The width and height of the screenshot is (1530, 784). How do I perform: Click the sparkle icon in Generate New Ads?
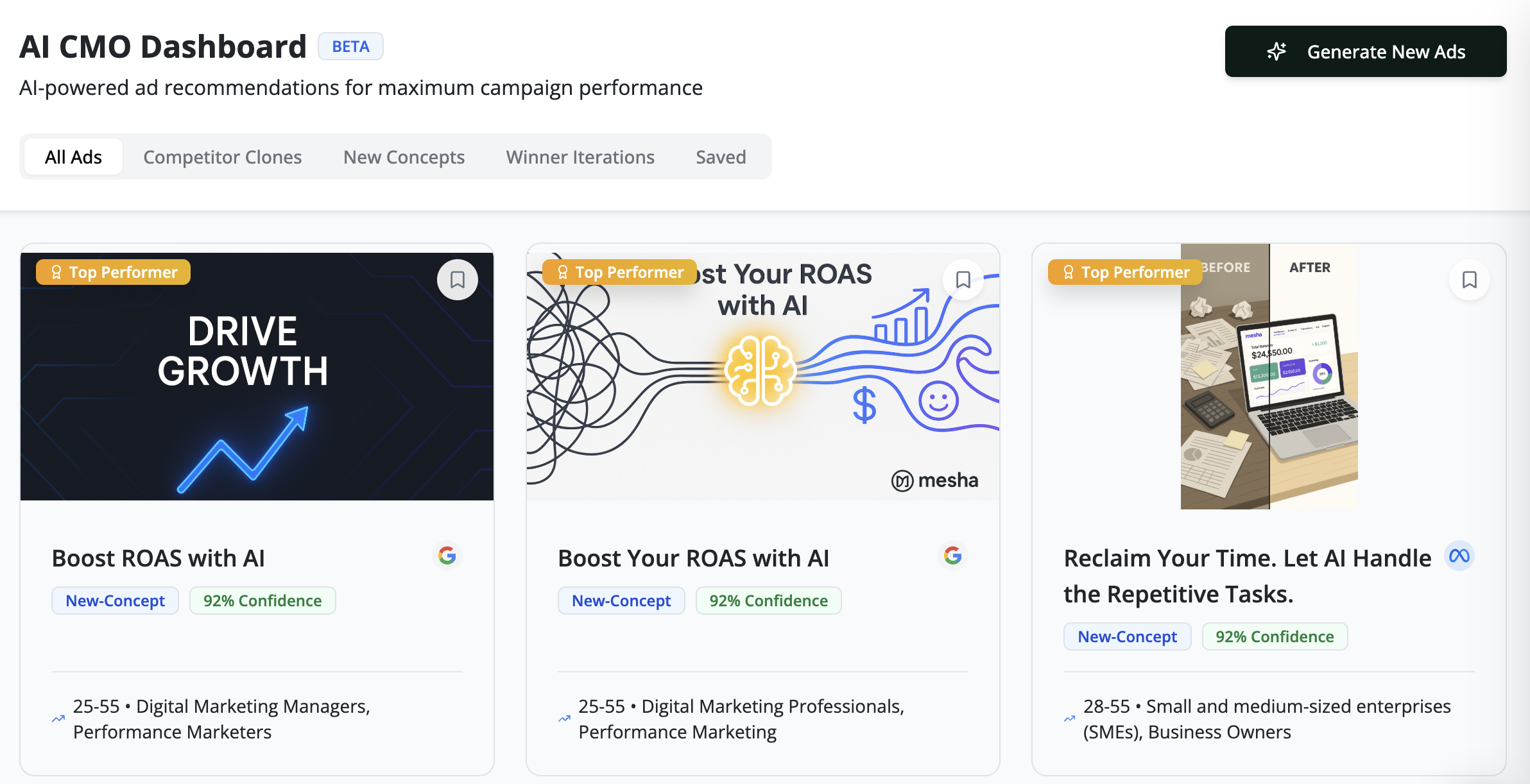tap(1276, 51)
